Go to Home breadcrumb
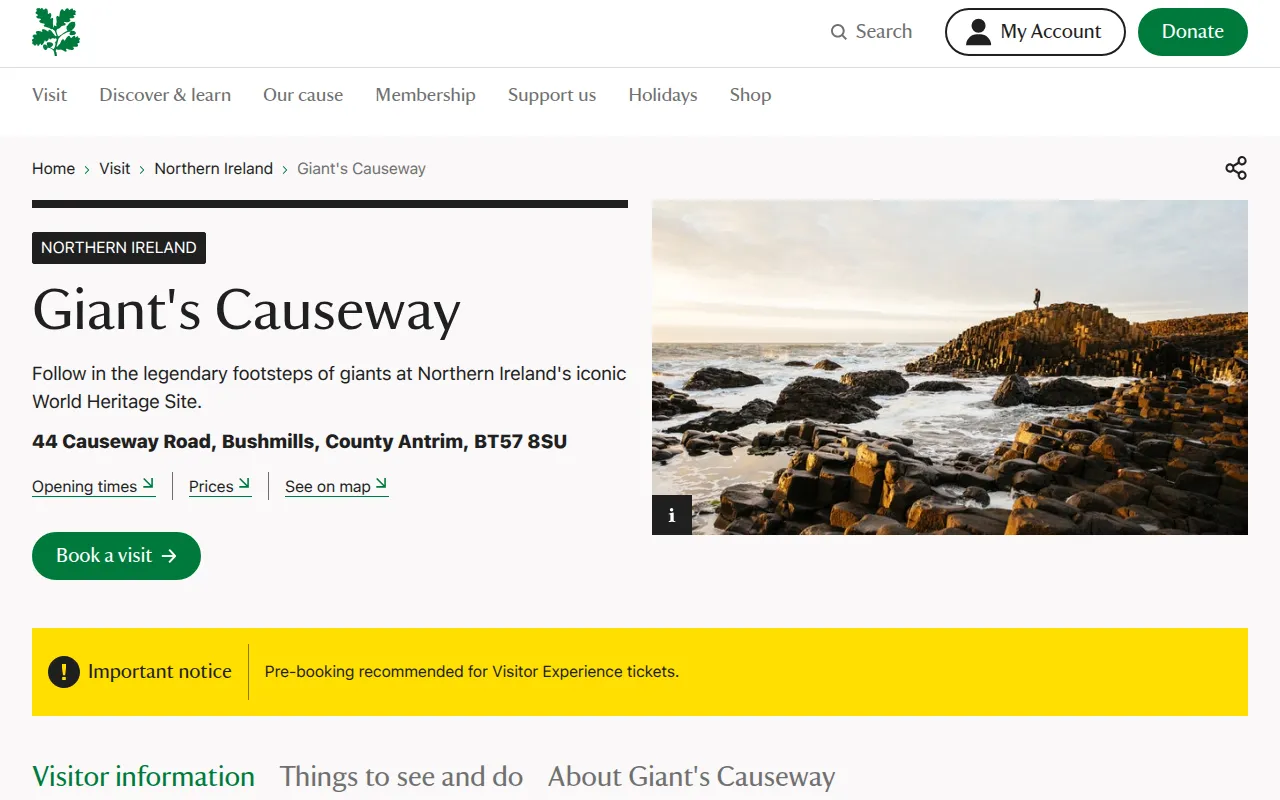1280x800 pixels. 53,168
